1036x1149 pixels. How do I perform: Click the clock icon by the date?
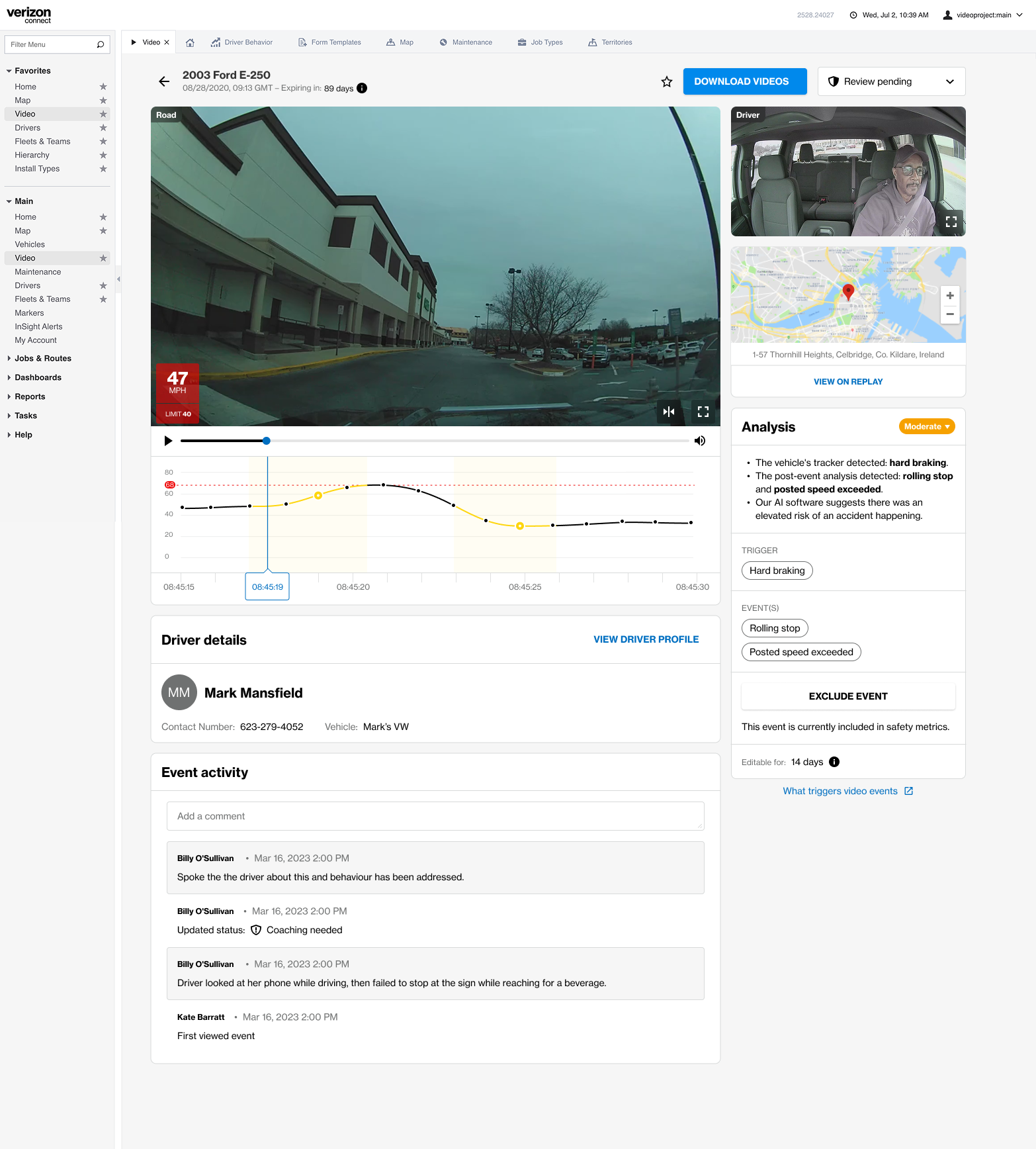pyautogui.click(x=853, y=15)
